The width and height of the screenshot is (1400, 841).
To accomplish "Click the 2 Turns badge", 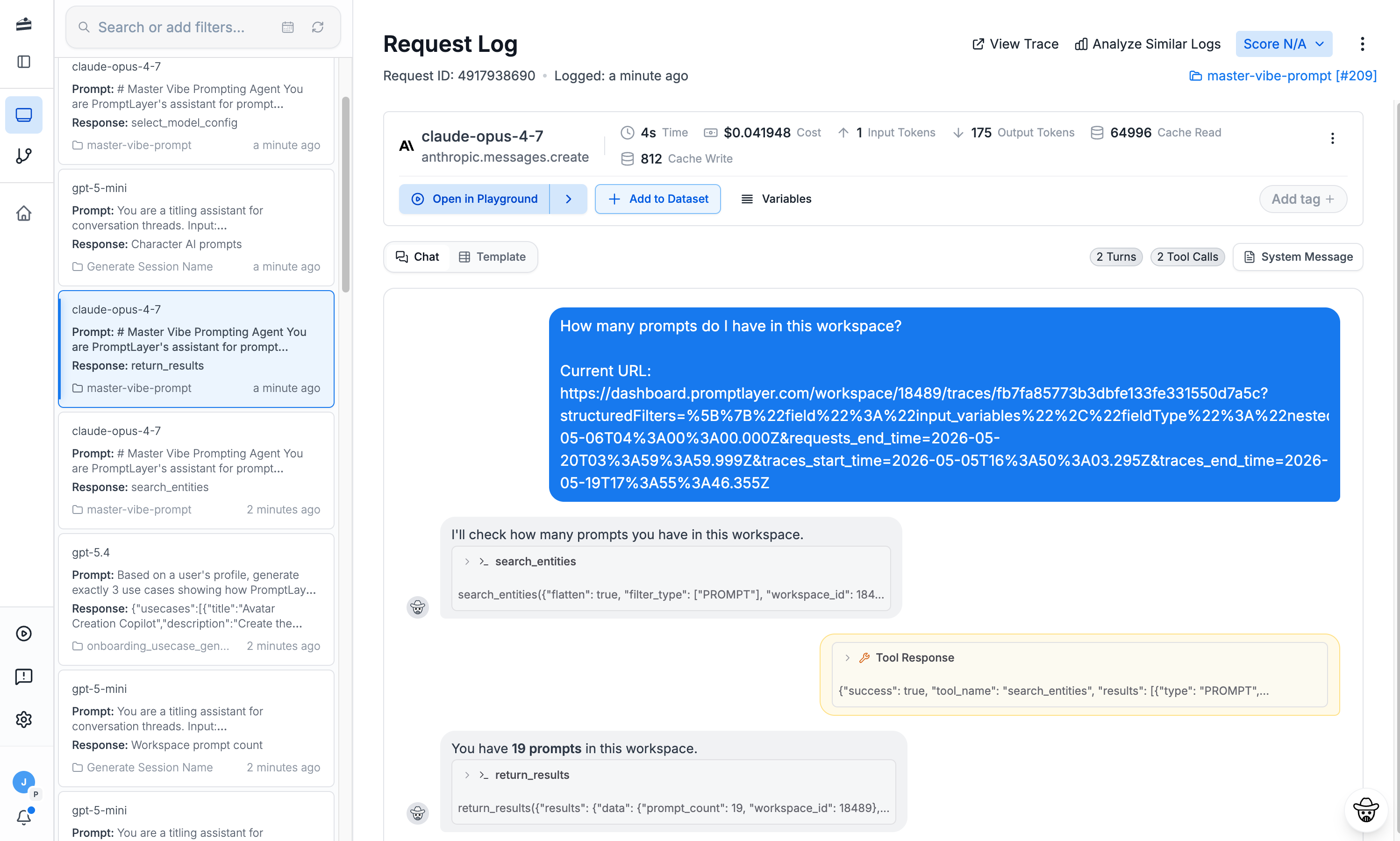I will [x=1116, y=257].
